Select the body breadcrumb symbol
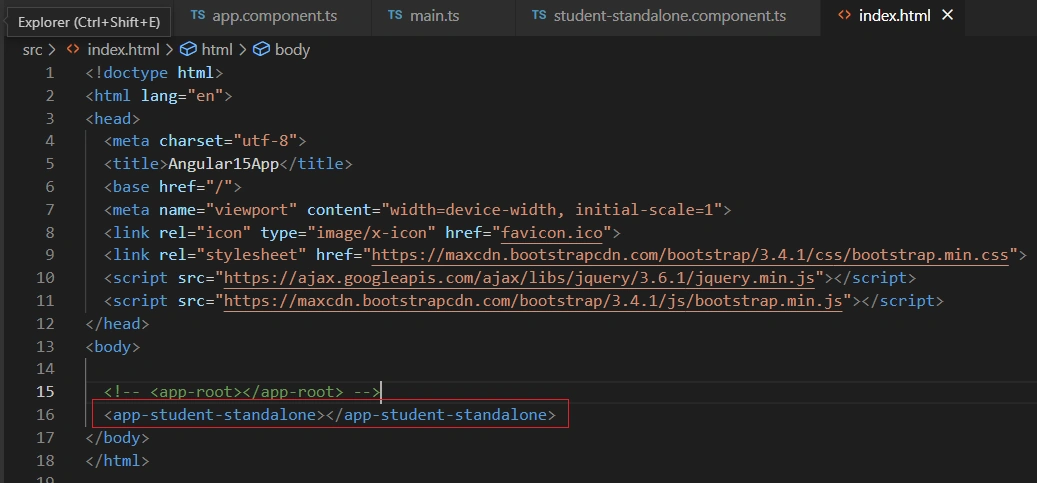This screenshot has width=1037, height=483. [x=292, y=50]
